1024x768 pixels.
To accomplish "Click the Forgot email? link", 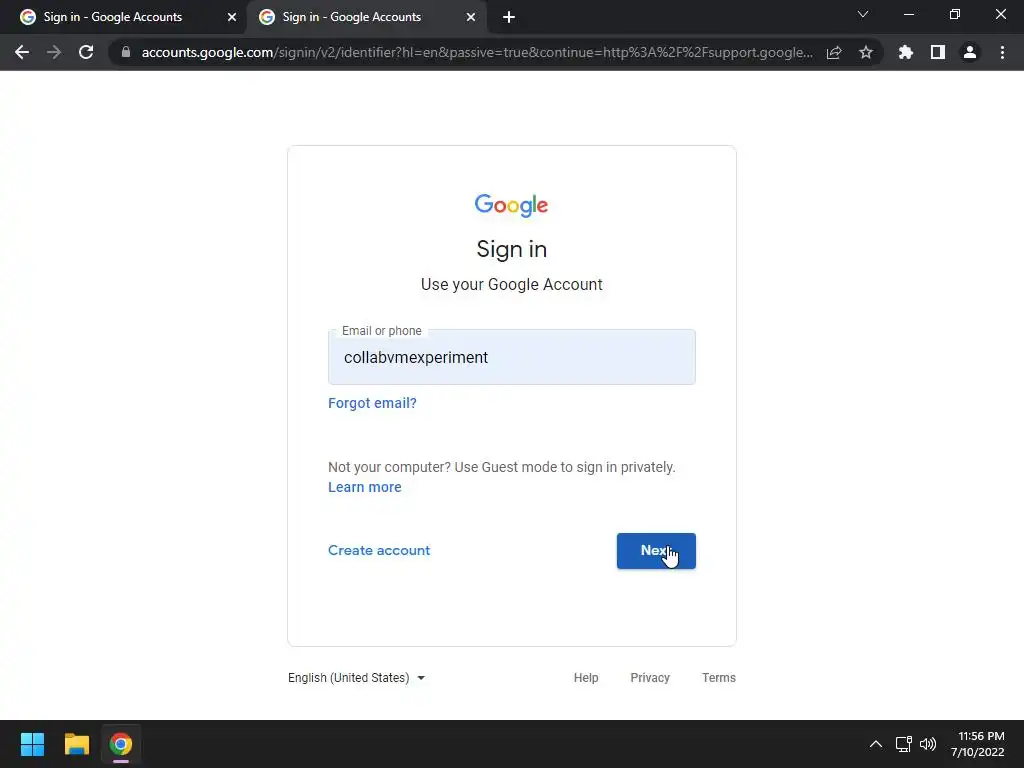I will point(372,403).
